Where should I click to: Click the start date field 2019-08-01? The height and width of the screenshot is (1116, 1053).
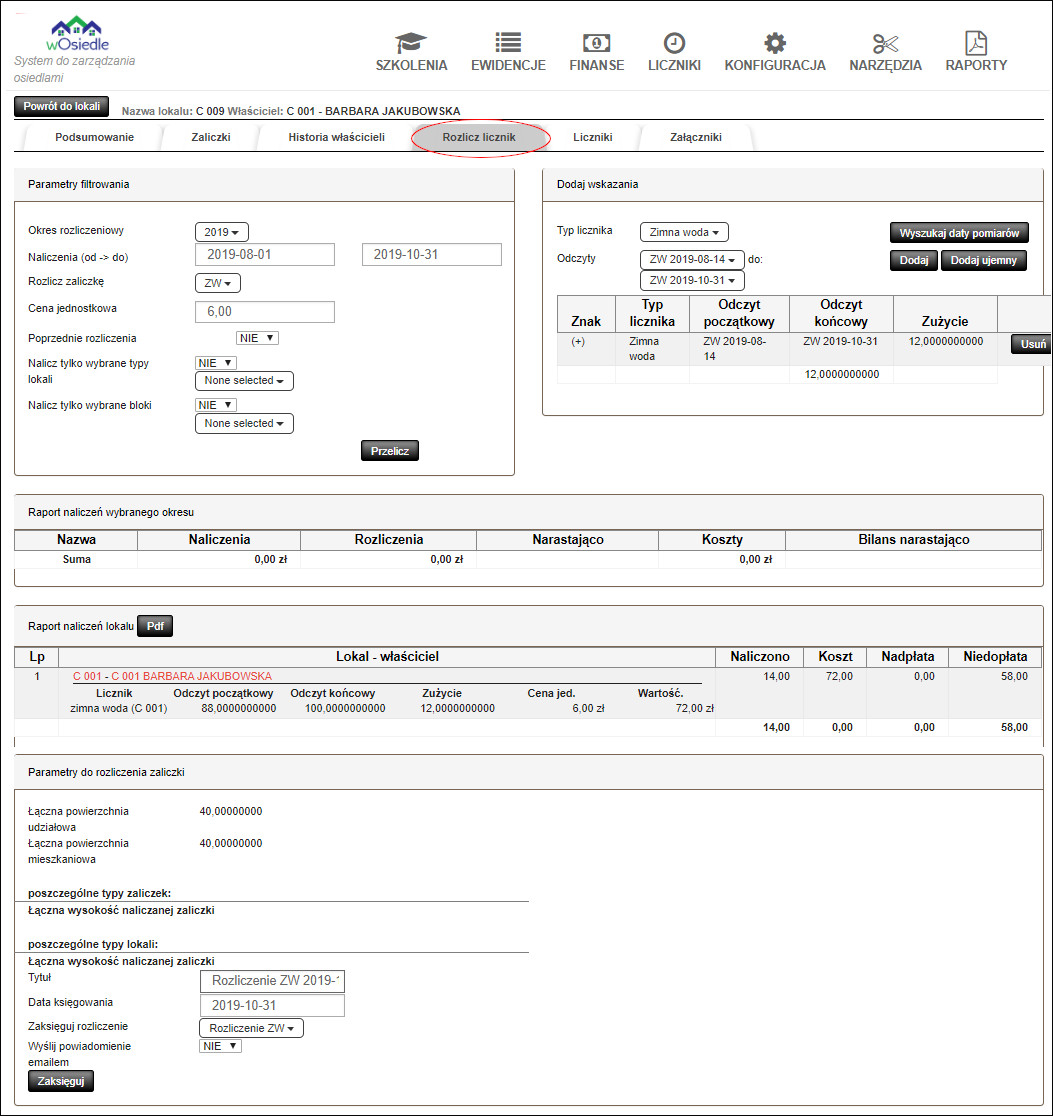pyautogui.click(x=265, y=255)
